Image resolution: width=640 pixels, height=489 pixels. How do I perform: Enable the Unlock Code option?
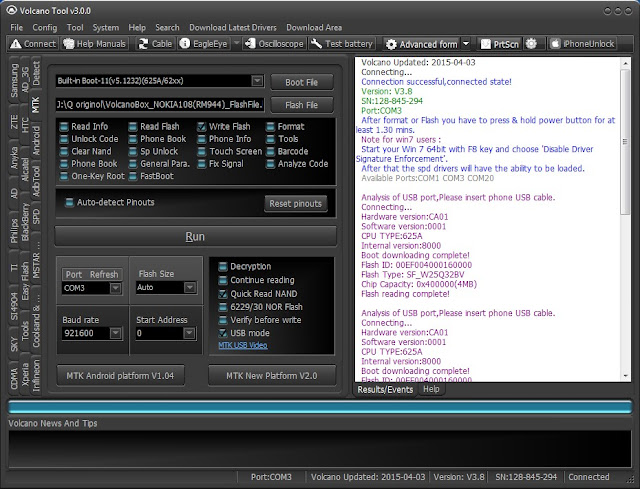[x=64, y=139]
